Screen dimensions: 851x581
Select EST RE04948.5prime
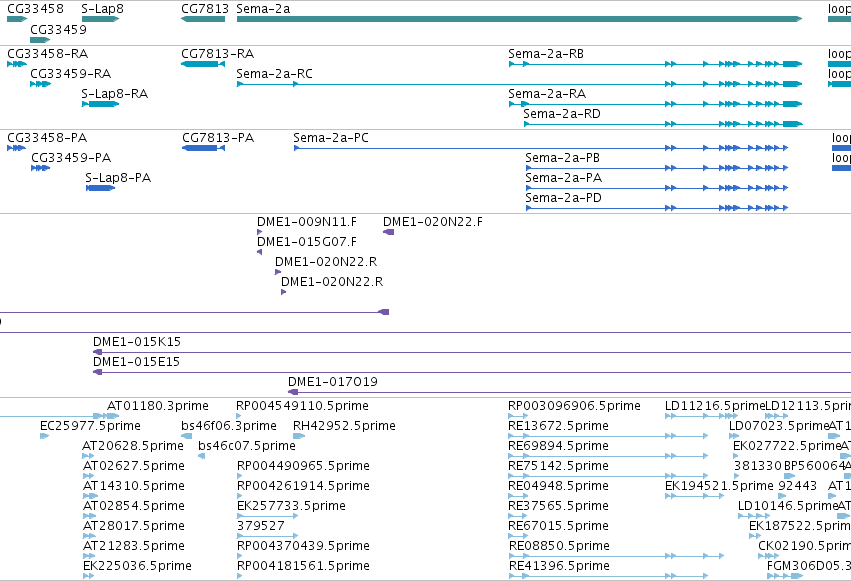[518, 496]
